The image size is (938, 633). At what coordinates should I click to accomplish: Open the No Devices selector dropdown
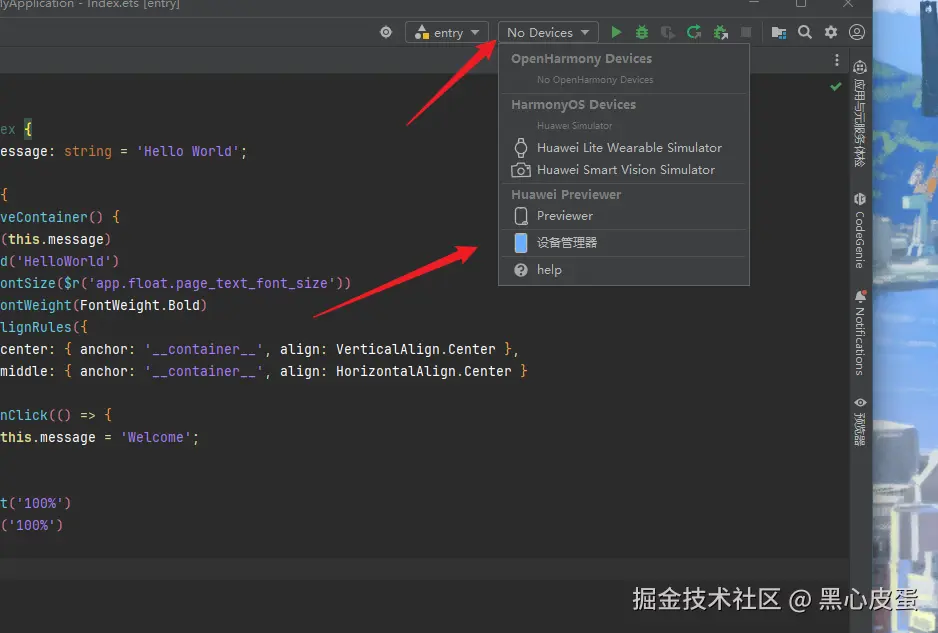click(548, 32)
